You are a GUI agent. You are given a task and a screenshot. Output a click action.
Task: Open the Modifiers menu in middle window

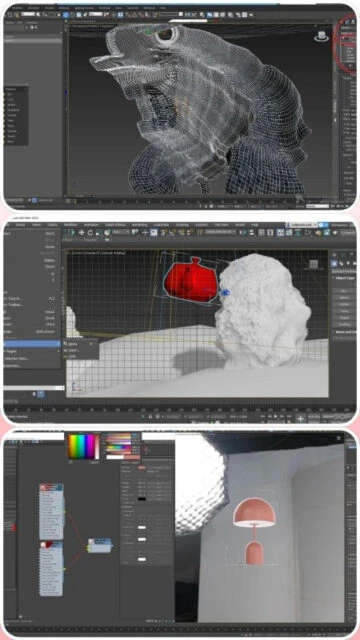pyautogui.click(x=71, y=225)
